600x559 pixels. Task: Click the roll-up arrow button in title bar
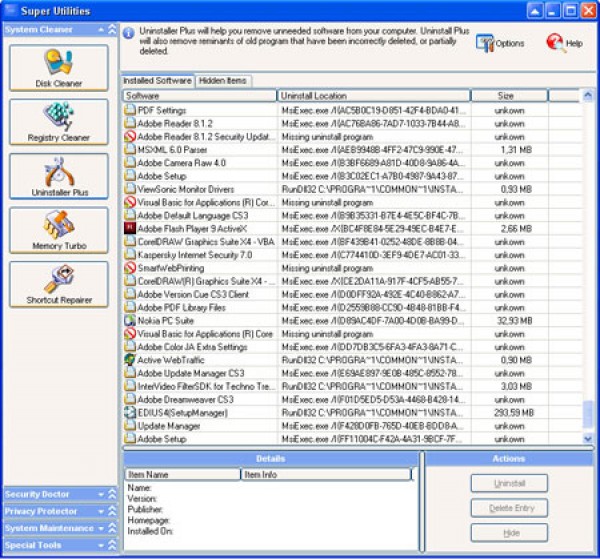pos(535,11)
